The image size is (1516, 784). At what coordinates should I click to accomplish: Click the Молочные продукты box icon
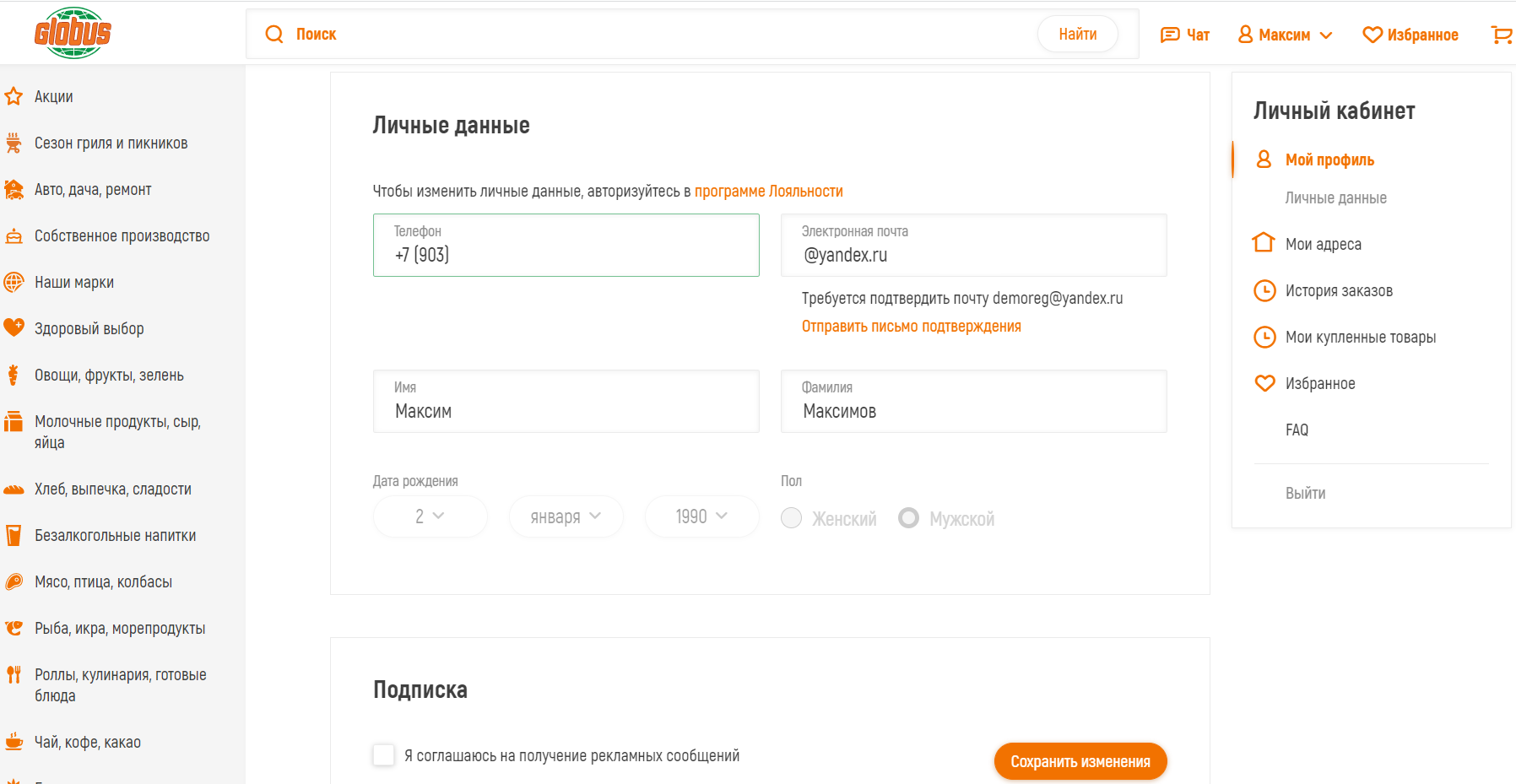[14, 421]
